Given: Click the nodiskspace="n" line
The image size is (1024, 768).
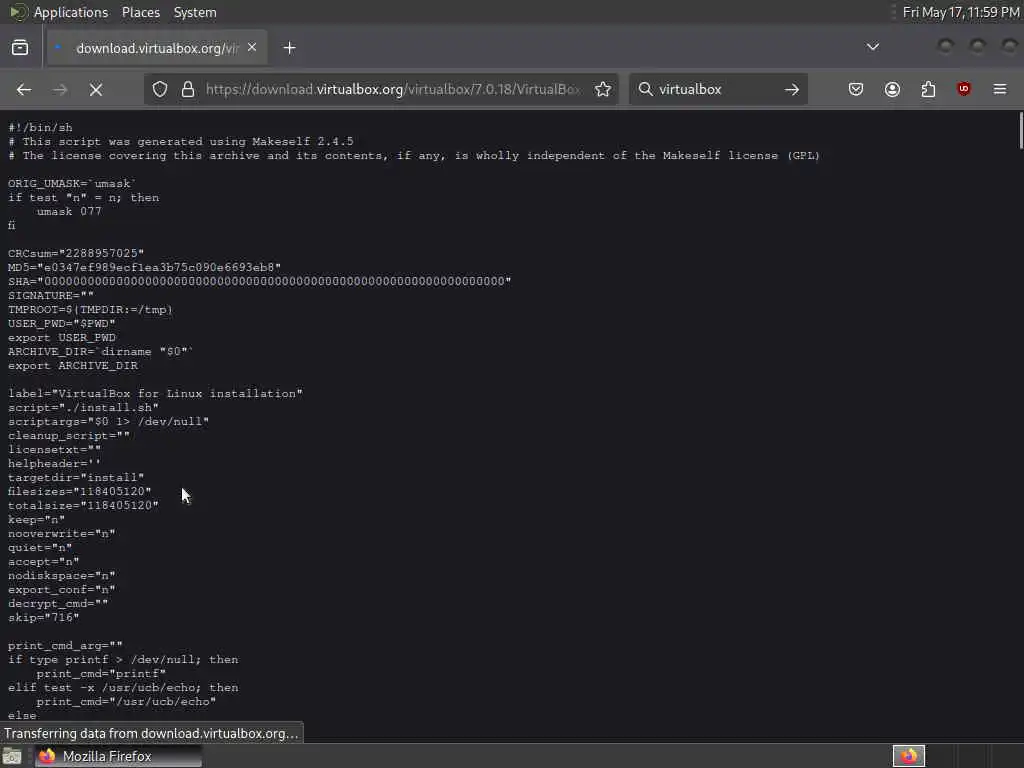Looking at the screenshot, I should coord(61,576).
